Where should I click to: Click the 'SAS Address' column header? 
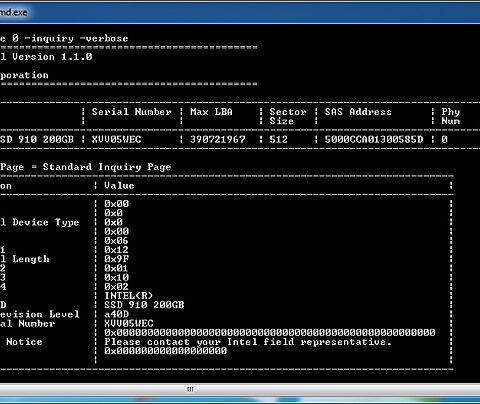click(358, 112)
